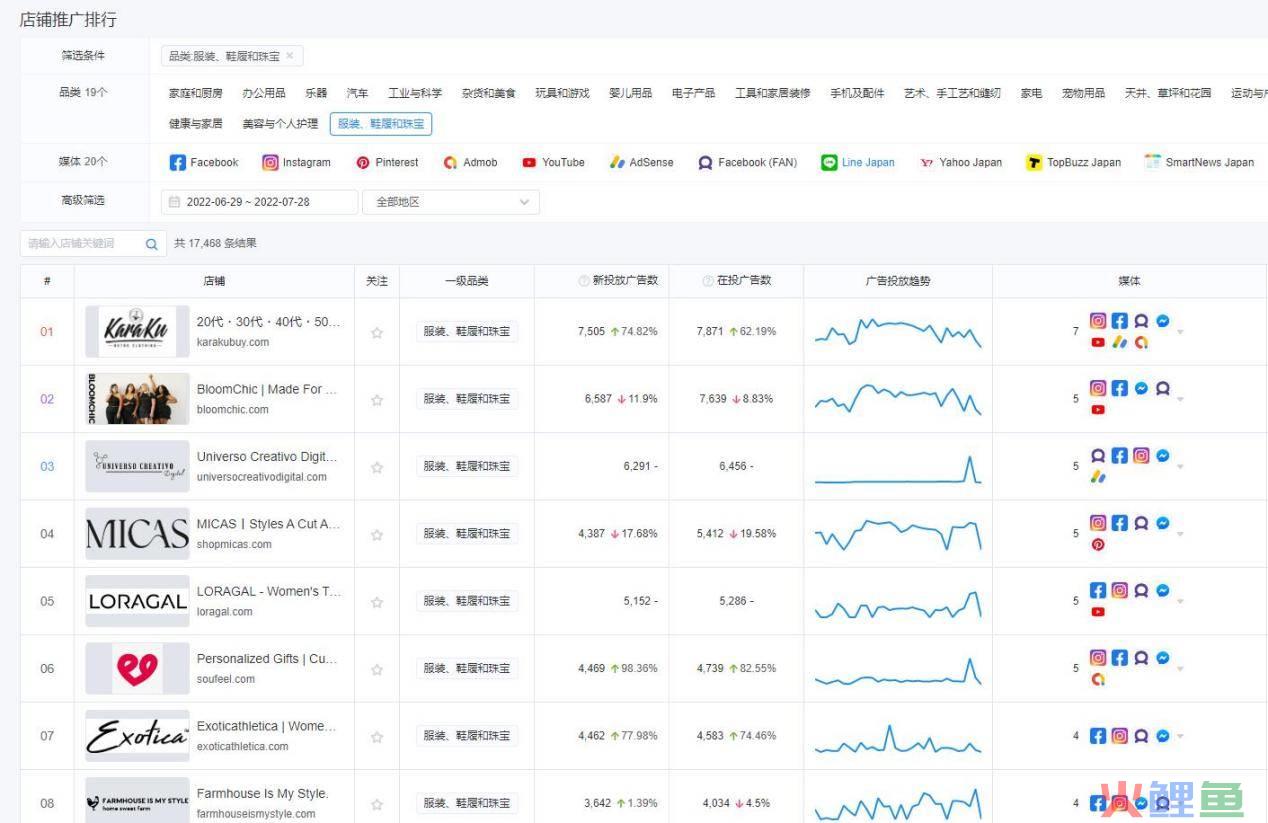Click Pinterest icon in shopmicas.com row
Screen dimensions: 1268x823
tap(1098, 544)
